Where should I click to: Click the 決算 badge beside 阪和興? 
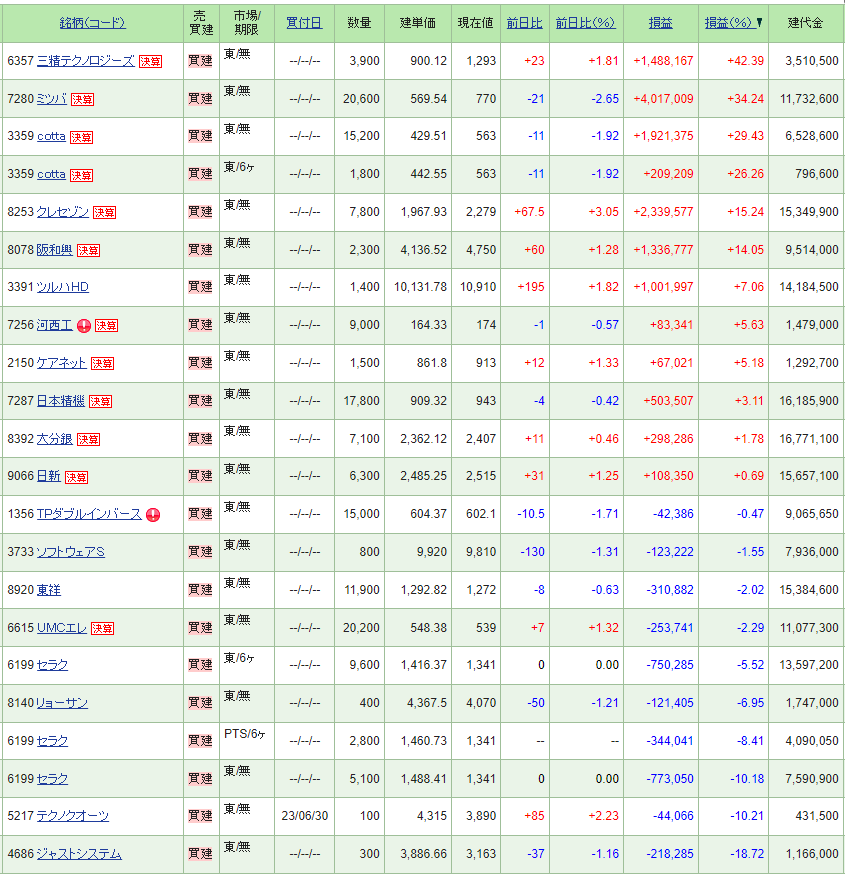pyautogui.click(x=88, y=250)
